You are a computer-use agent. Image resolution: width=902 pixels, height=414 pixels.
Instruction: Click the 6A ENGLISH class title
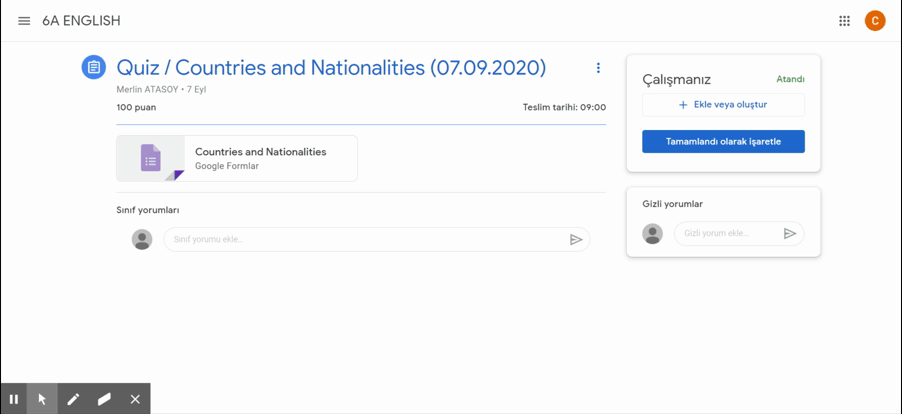point(81,21)
